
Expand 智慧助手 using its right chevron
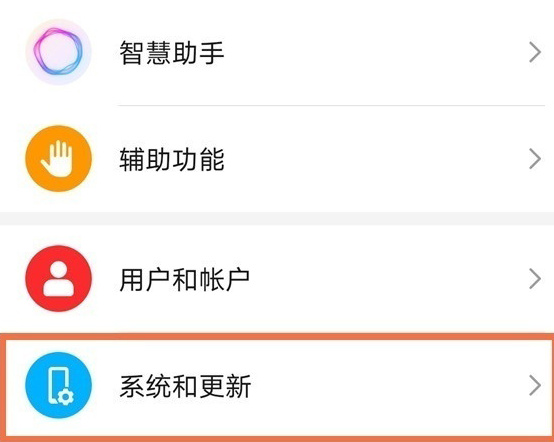point(535,52)
